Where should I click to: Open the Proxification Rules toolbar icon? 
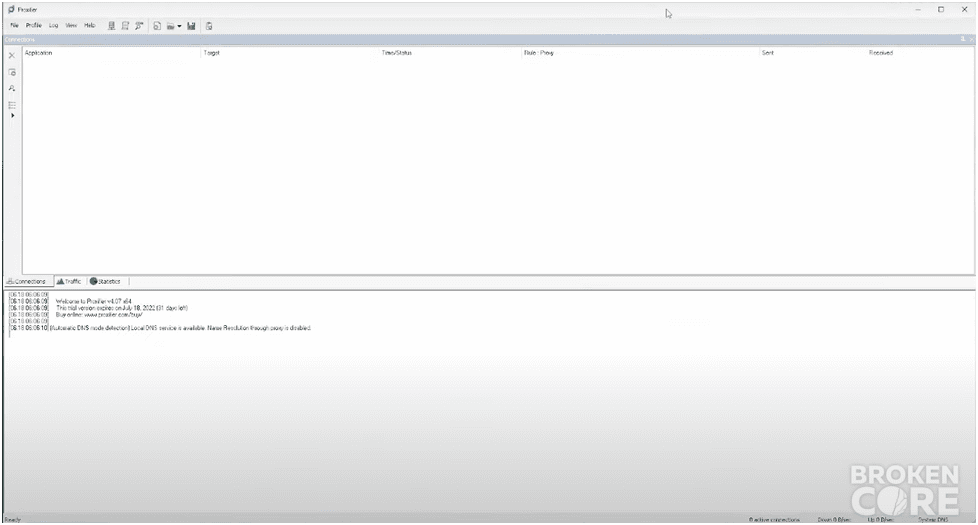(125, 26)
